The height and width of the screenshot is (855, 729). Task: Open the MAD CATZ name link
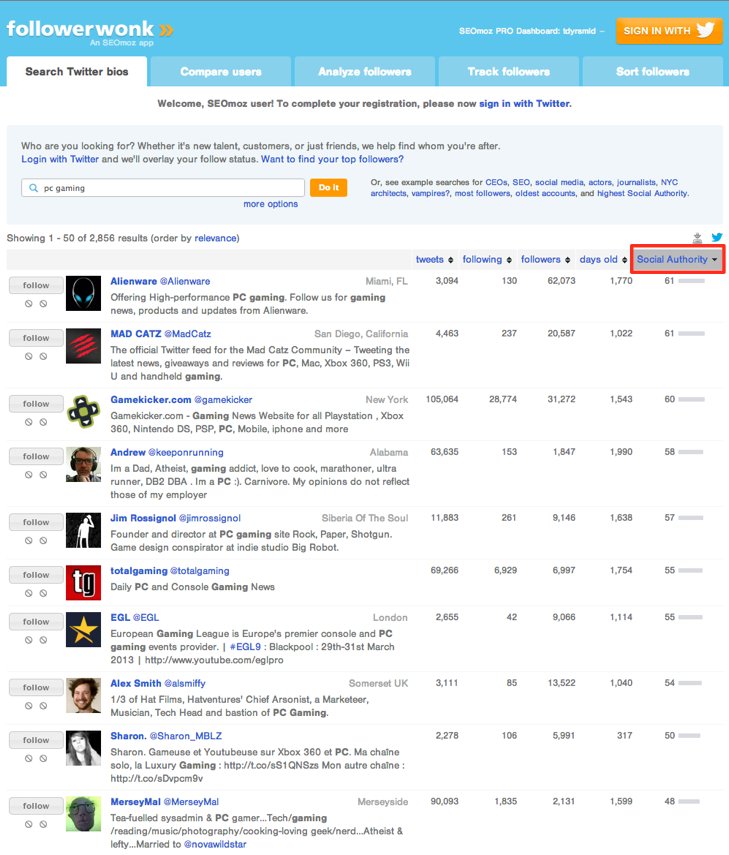tap(136, 334)
